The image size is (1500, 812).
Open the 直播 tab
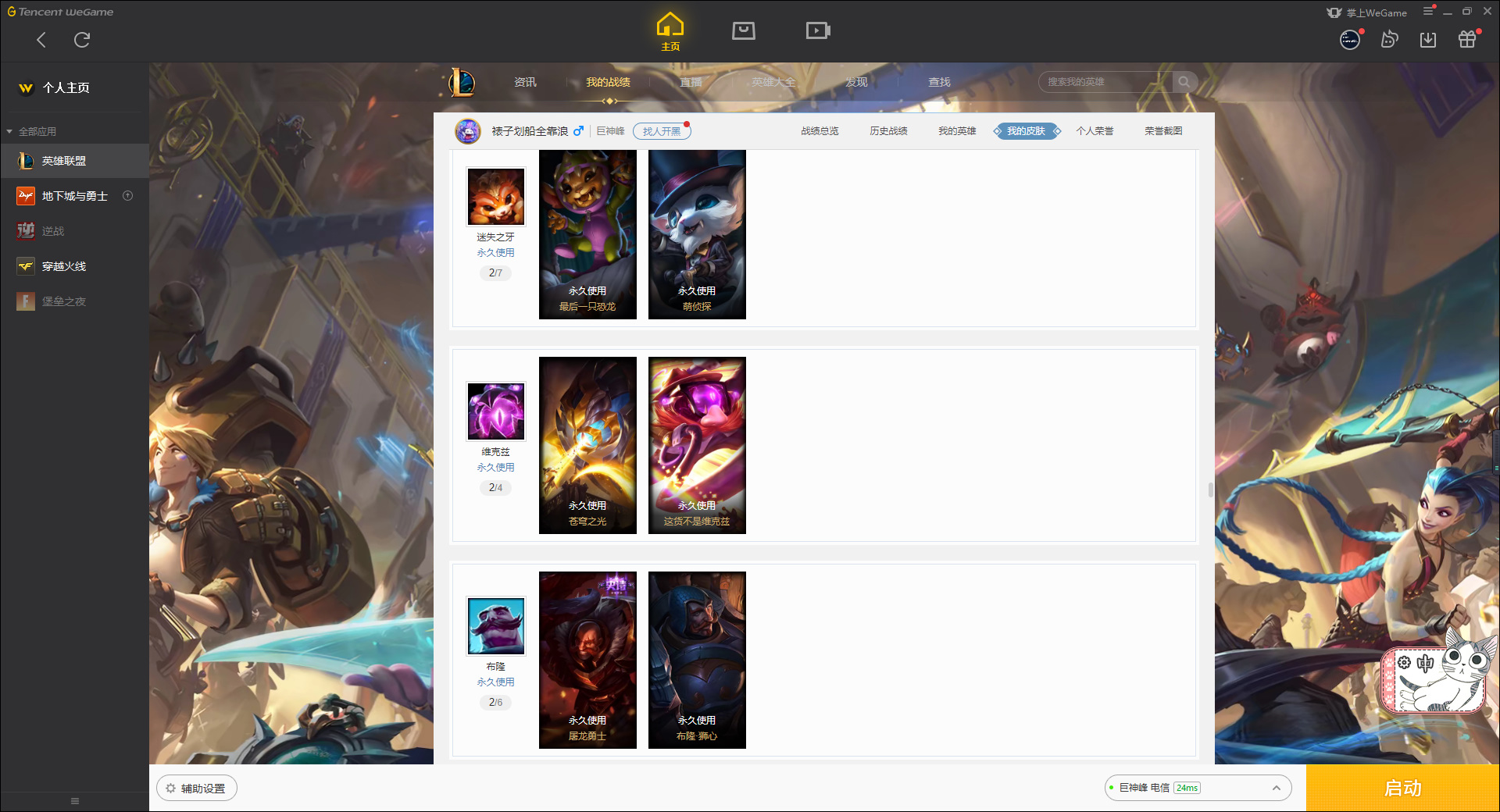(691, 82)
